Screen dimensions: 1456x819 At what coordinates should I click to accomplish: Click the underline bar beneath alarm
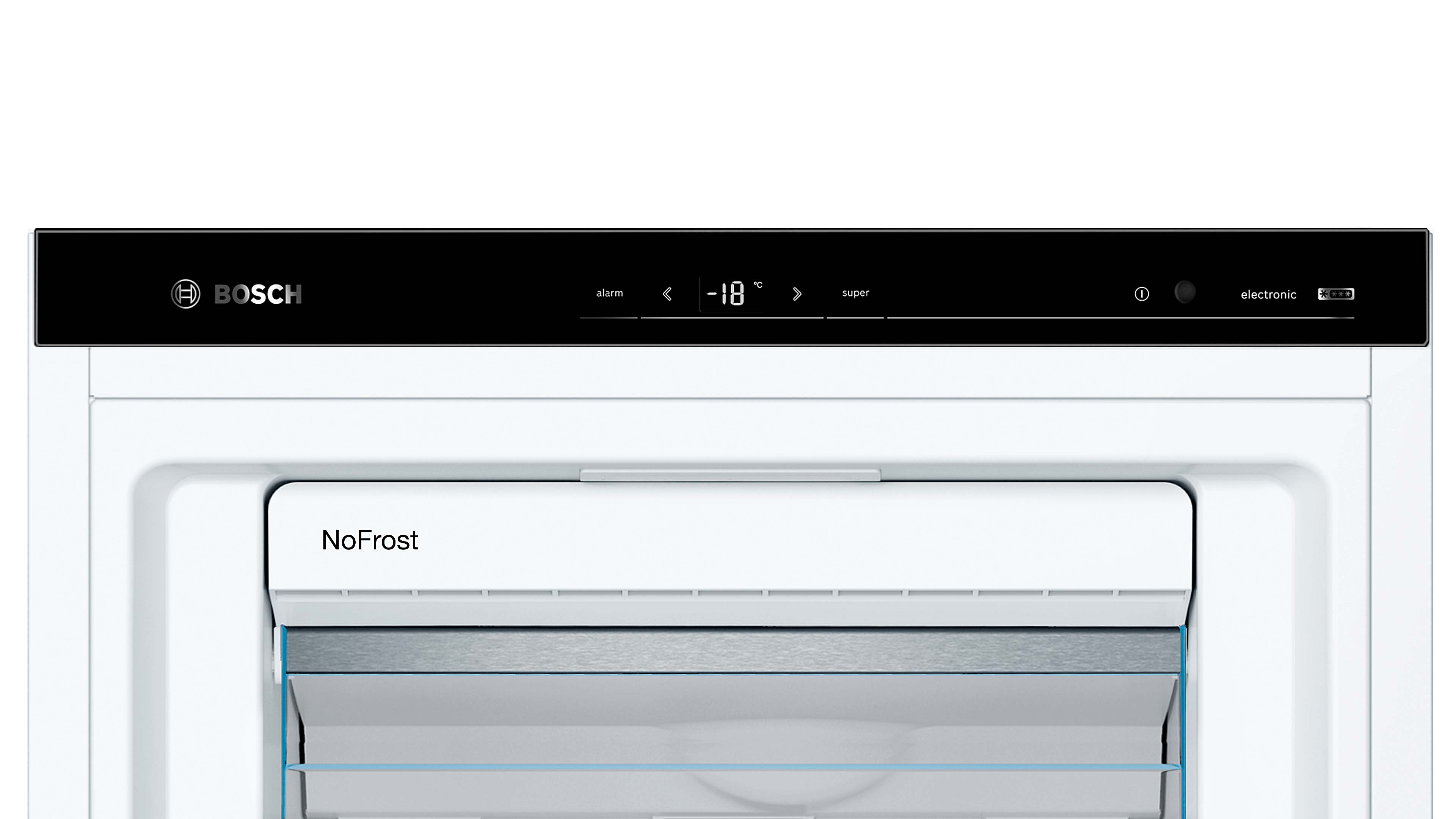click(x=609, y=318)
